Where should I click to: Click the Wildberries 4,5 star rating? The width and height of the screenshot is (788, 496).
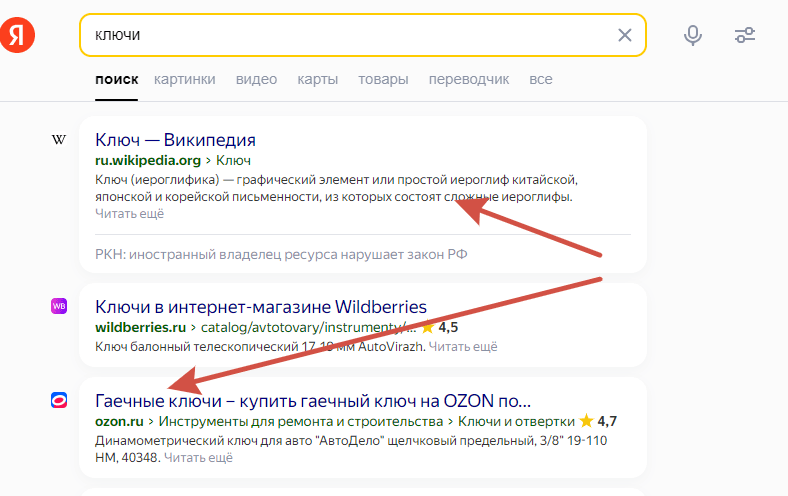point(440,327)
